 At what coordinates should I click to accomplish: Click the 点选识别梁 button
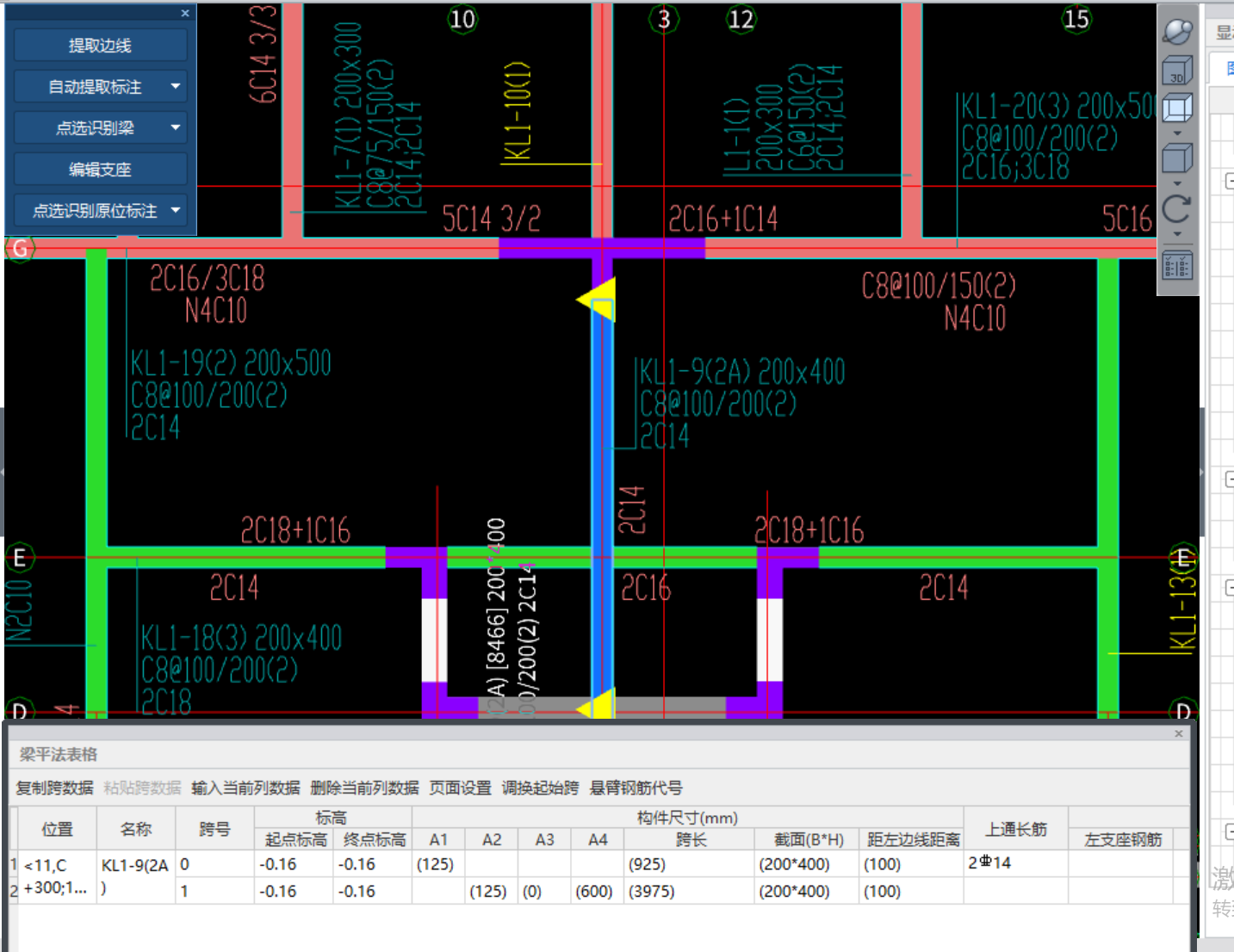[95, 128]
